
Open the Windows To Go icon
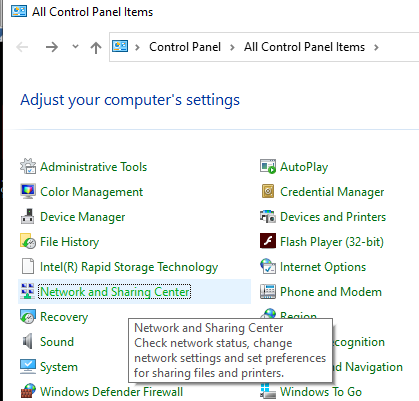pyautogui.click(x=268, y=391)
